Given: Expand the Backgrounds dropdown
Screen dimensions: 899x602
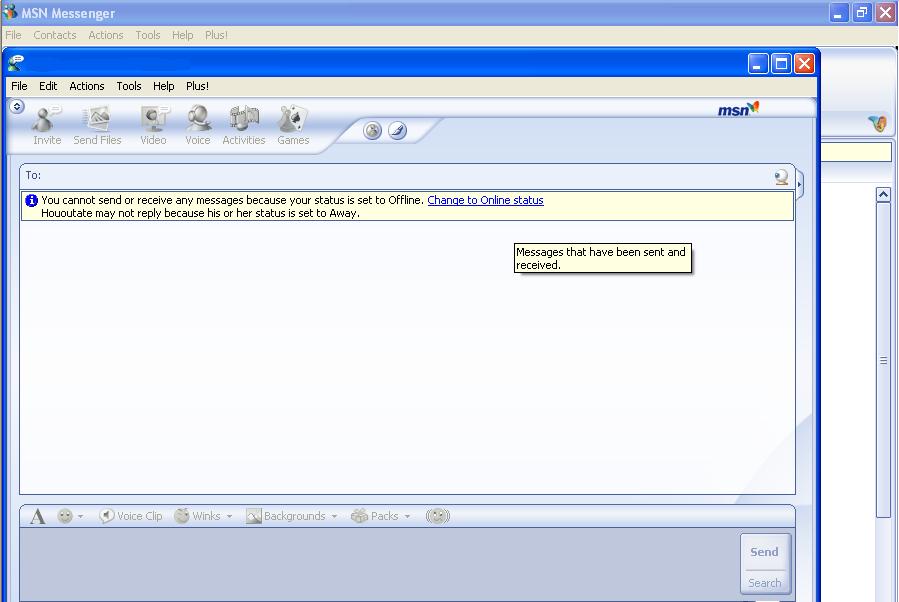Looking at the screenshot, I should (x=292, y=516).
